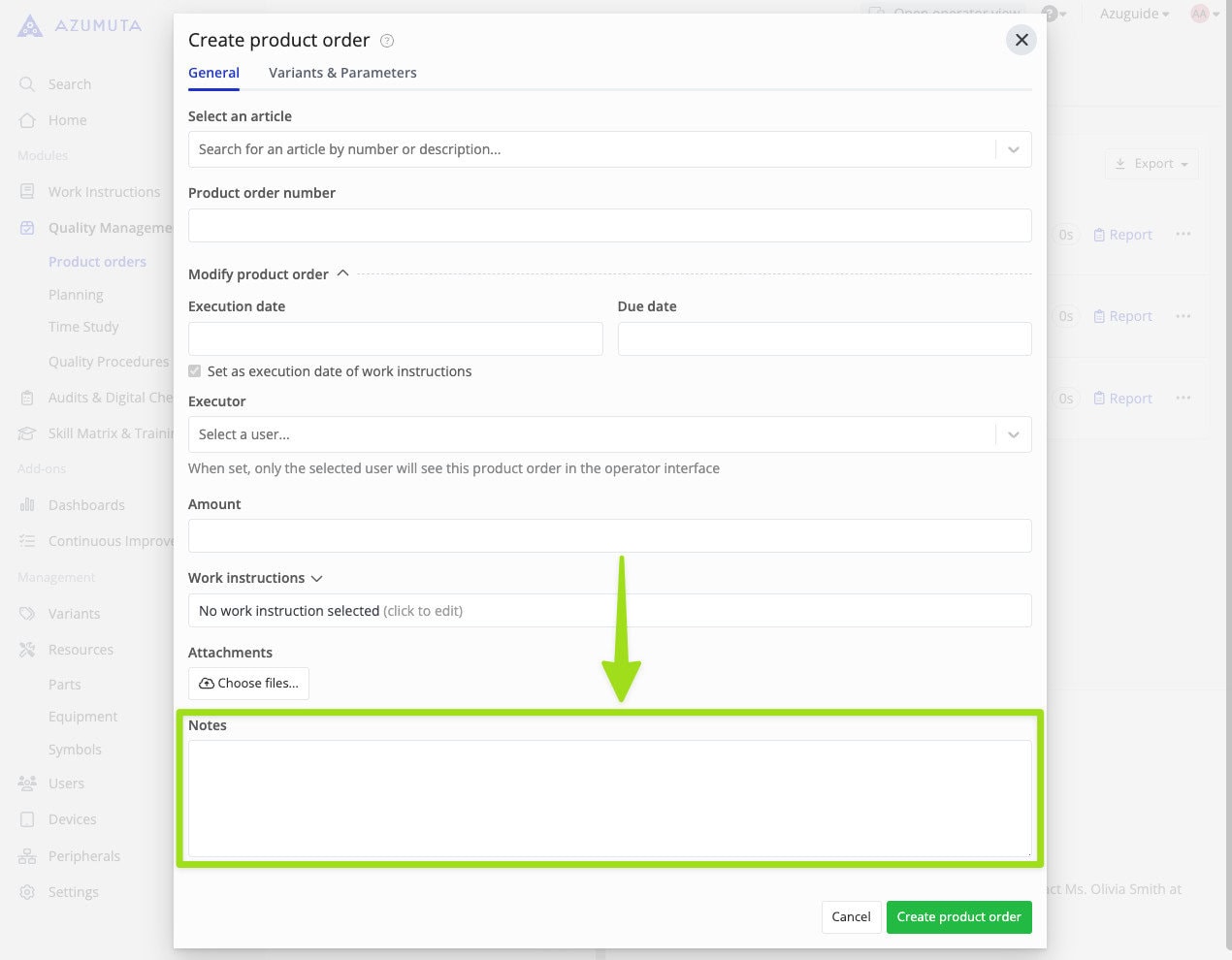Image resolution: width=1232 pixels, height=960 pixels.
Task: Collapse the Modify product order section
Action: [341, 273]
